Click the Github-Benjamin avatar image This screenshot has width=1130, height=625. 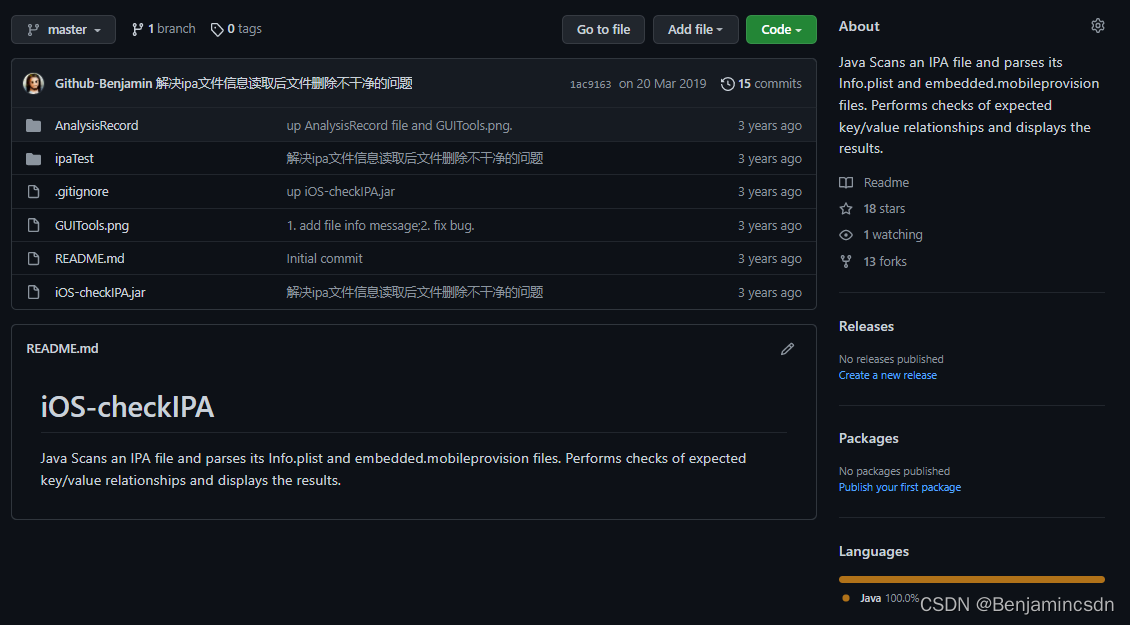click(x=33, y=84)
